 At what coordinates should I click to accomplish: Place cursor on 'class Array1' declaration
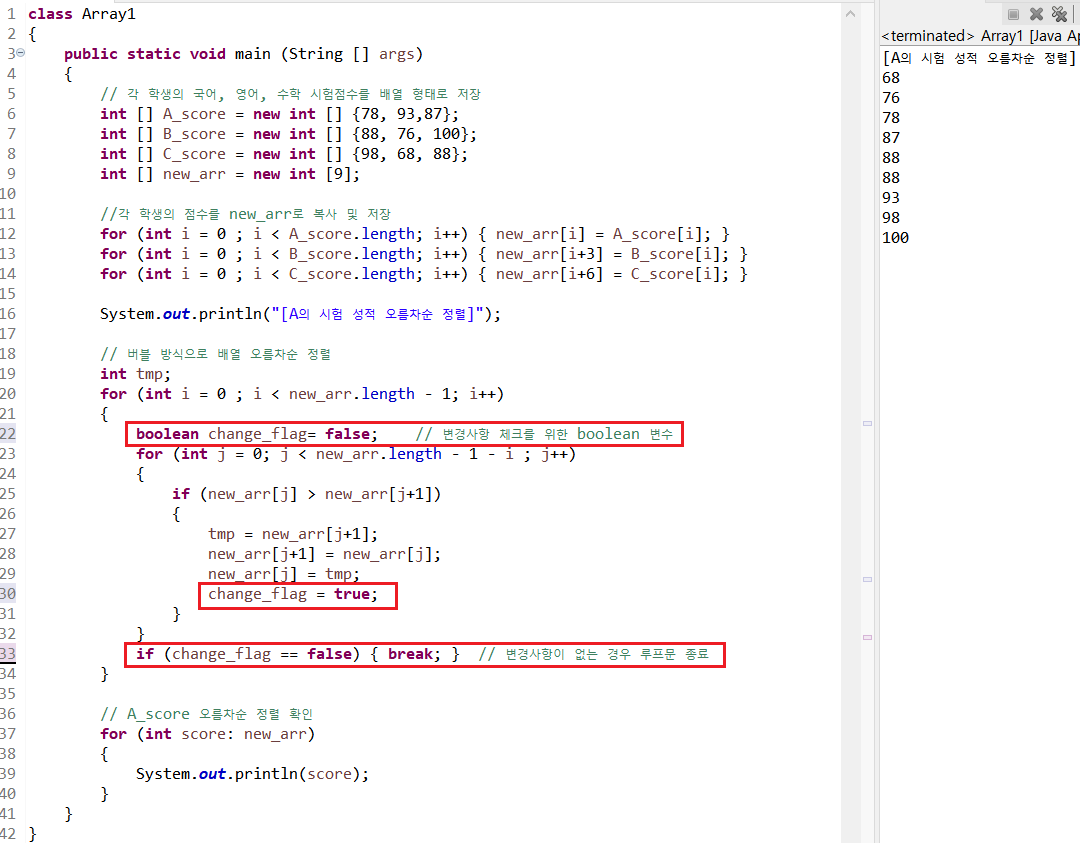(x=82, y=14)
